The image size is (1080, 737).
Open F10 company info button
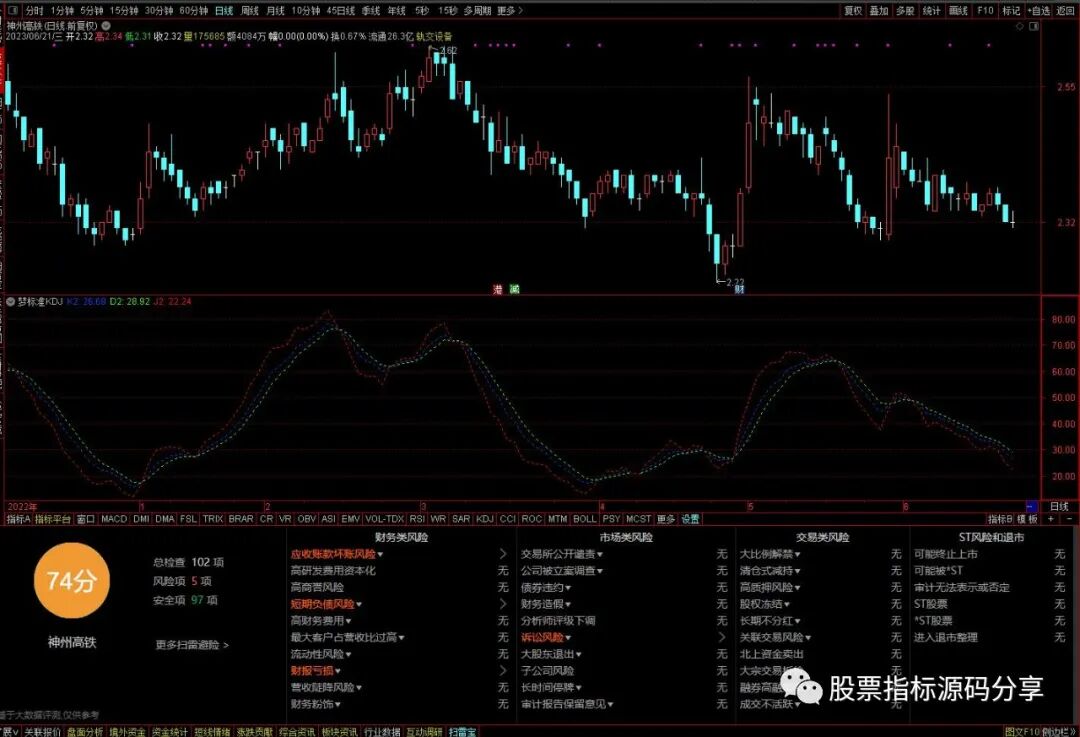[985, 10]
